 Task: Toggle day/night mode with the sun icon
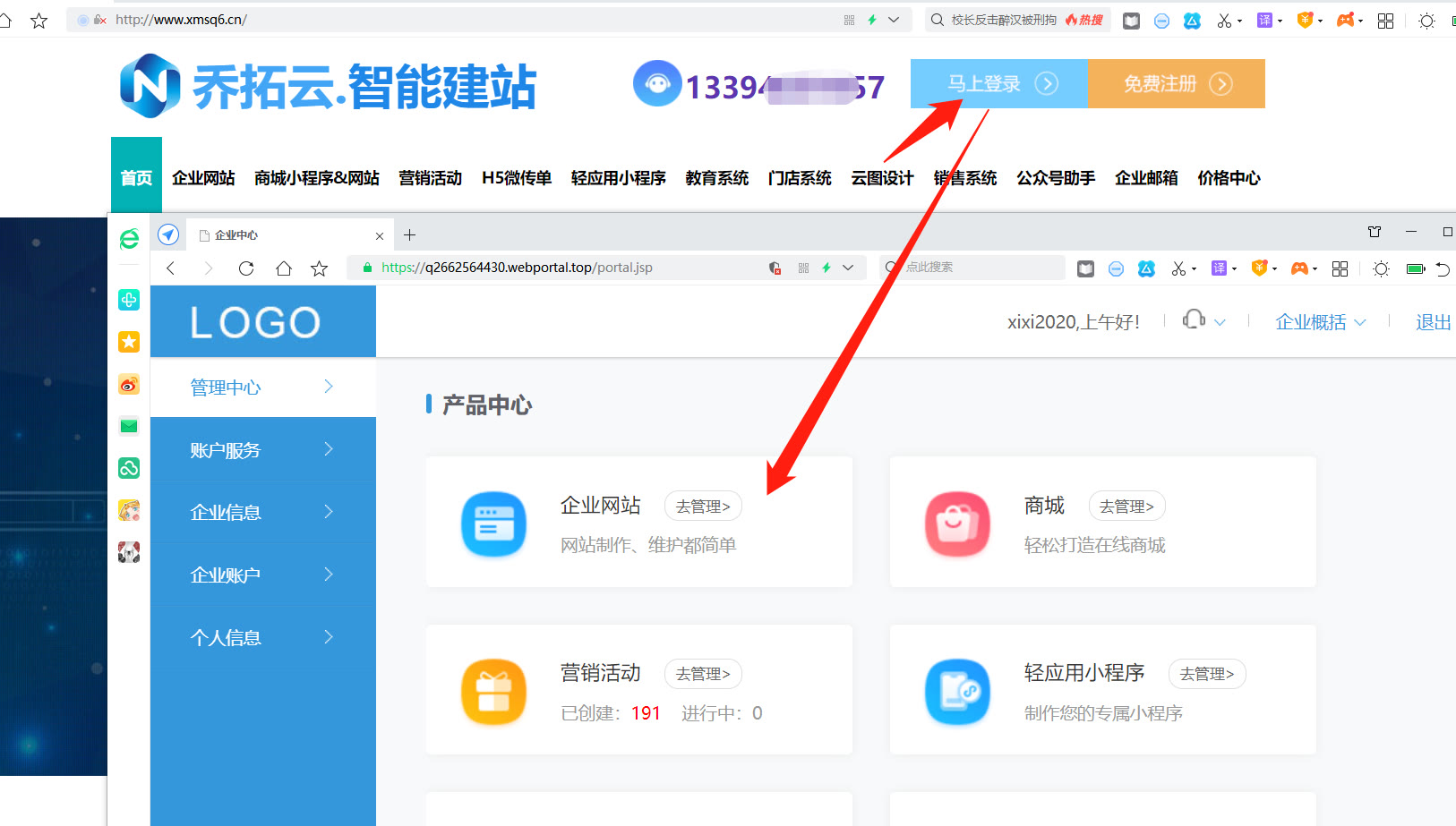tap(1426, 20)
